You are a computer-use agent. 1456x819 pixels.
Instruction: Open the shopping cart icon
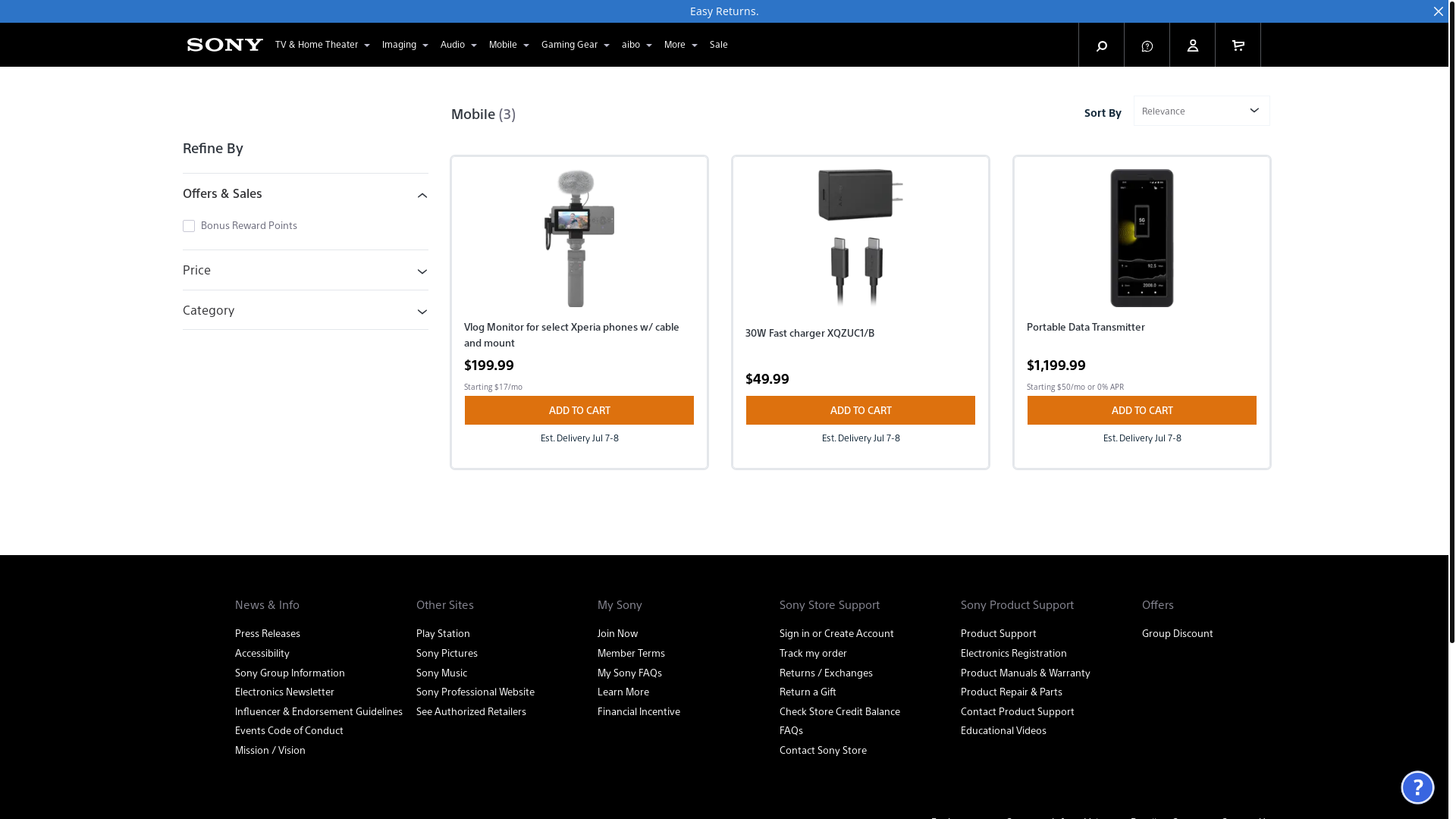tap(1238, 45)
